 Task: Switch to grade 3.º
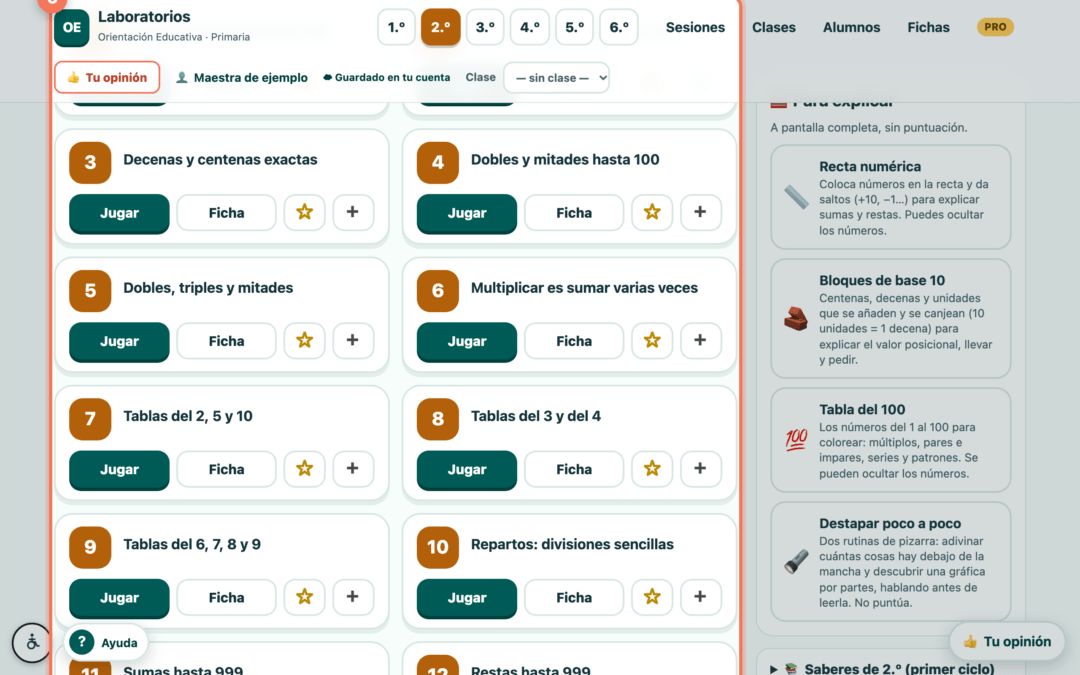(485, 28)
